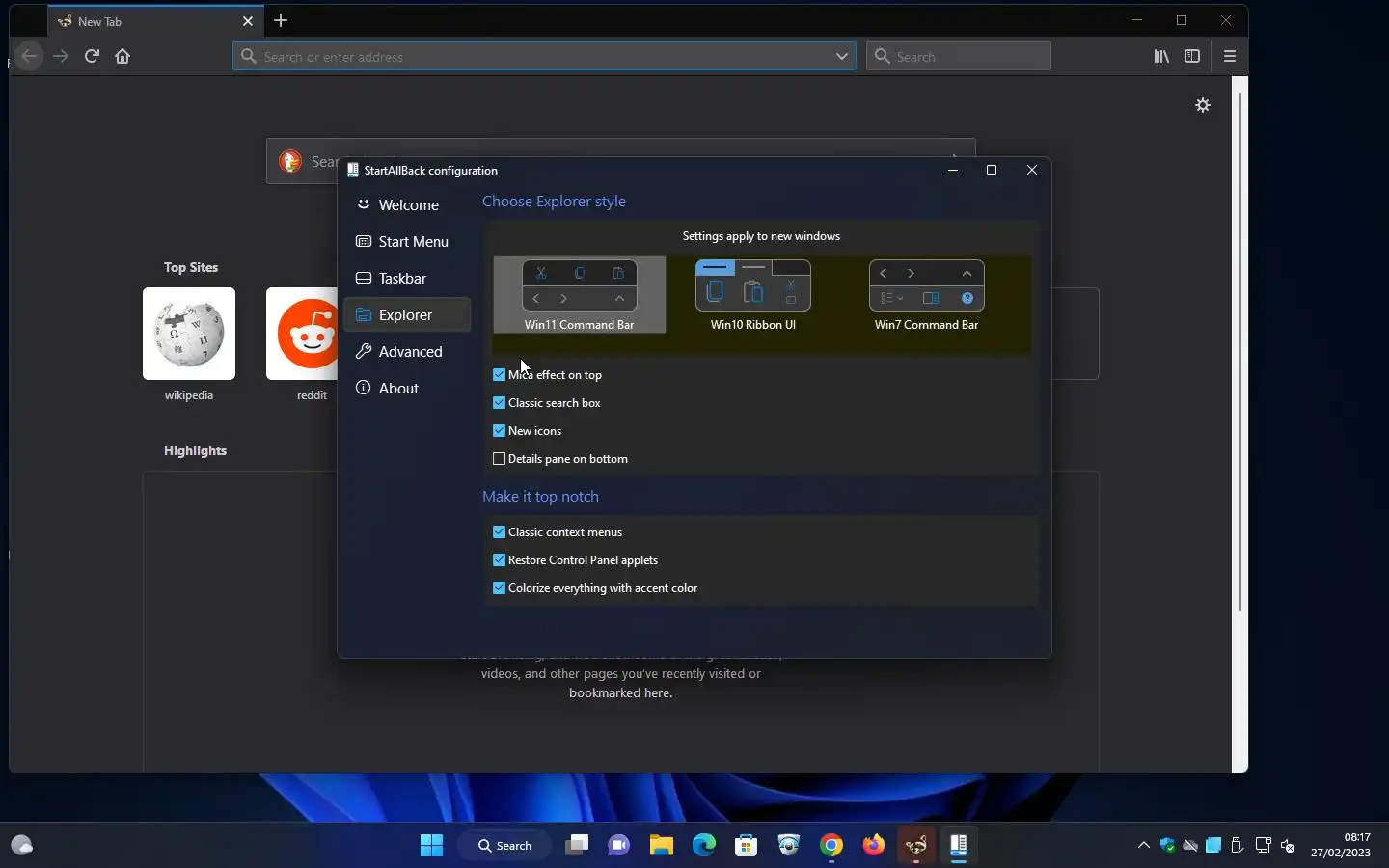The height and width of the screenshot is (868, 1389).
Task: Open the About section
Action: point(407,388)
